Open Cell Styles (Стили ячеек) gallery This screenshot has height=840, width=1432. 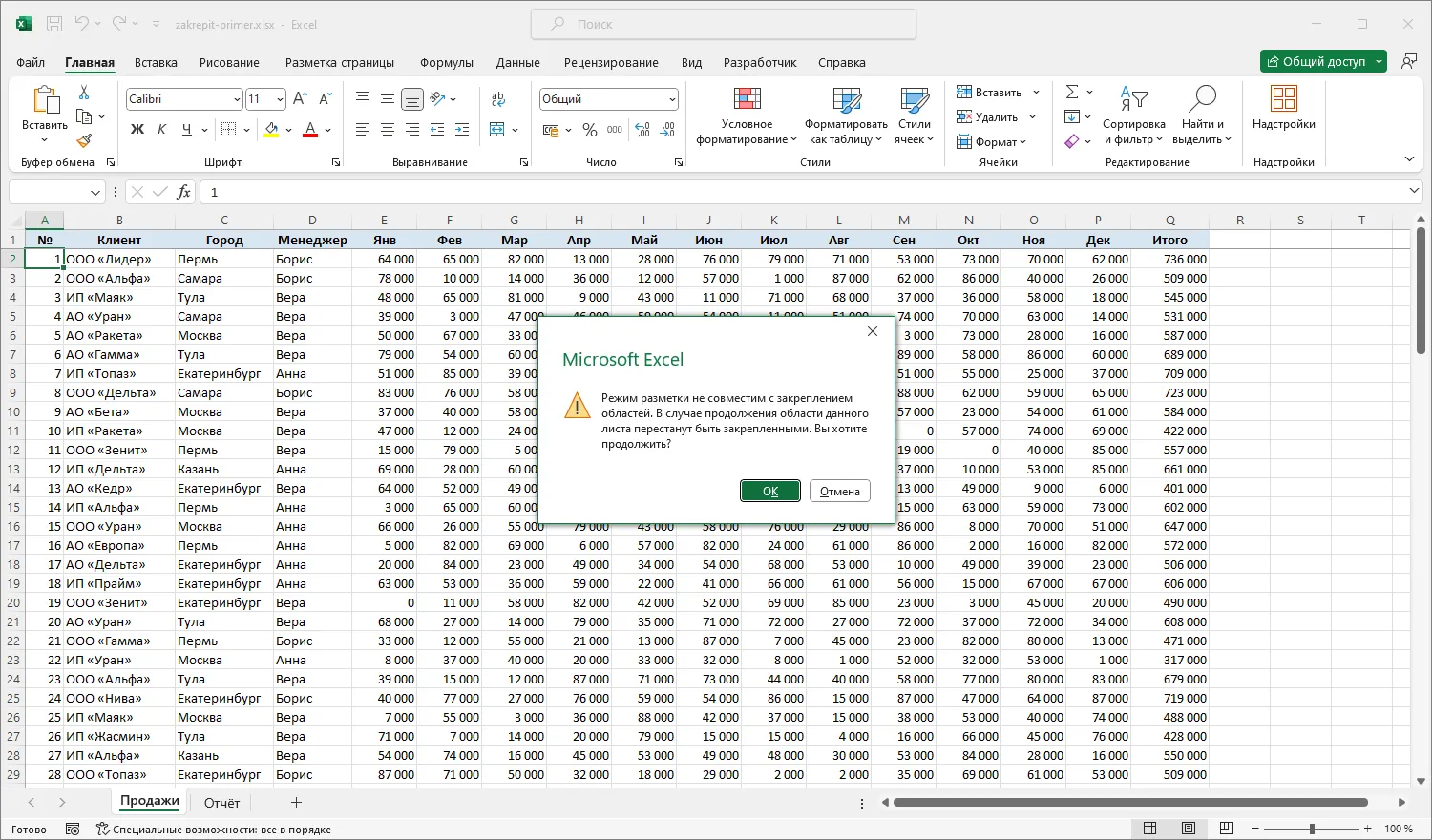click(915, 116)
